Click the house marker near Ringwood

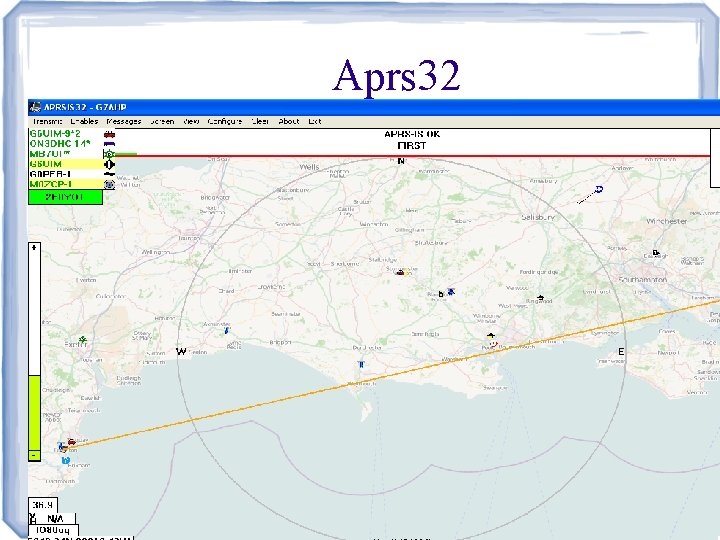pos(540,298)
